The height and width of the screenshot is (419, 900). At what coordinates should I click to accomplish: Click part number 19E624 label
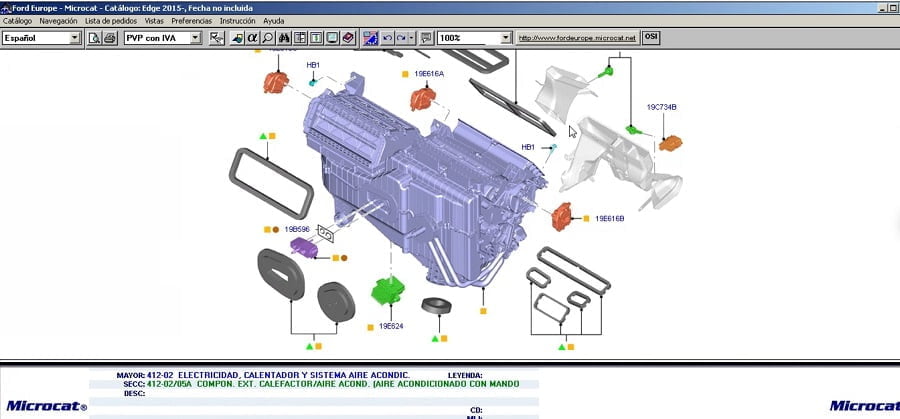pos(391,326)
